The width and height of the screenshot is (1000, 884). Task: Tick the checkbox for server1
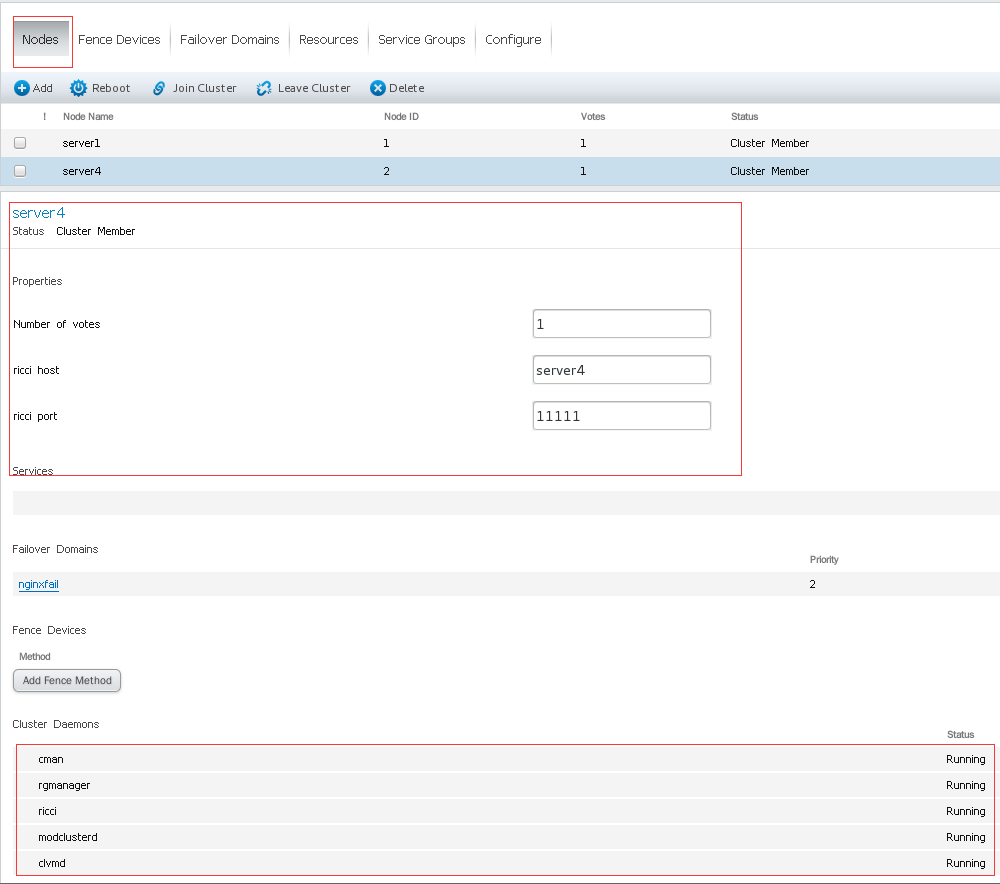(20, 143)
